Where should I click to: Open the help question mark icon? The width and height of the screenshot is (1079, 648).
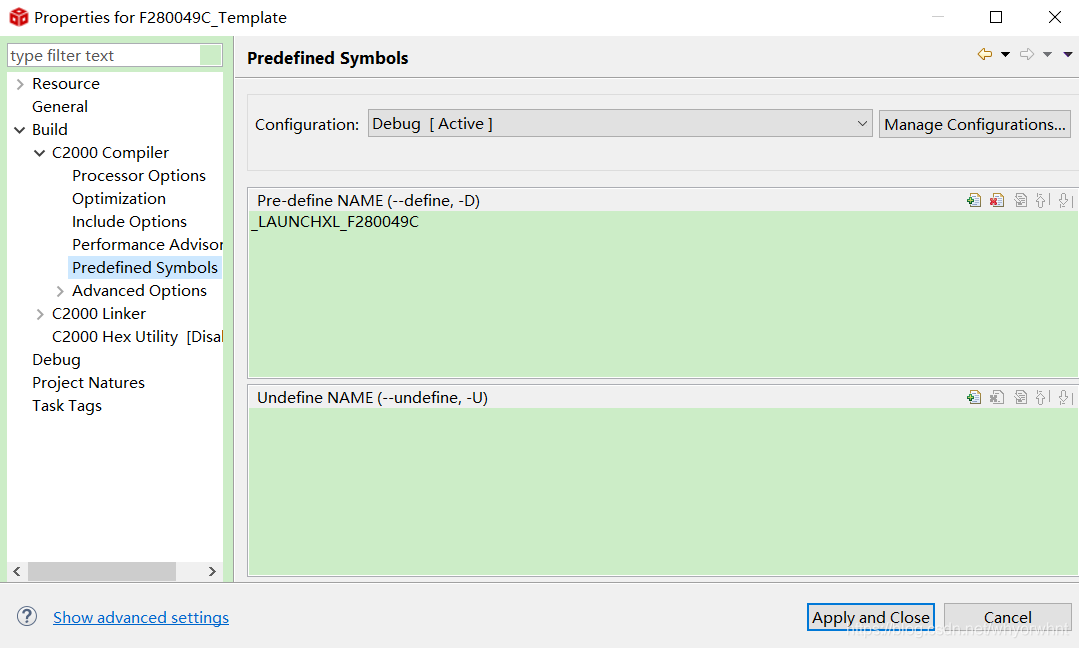point(27,616)
